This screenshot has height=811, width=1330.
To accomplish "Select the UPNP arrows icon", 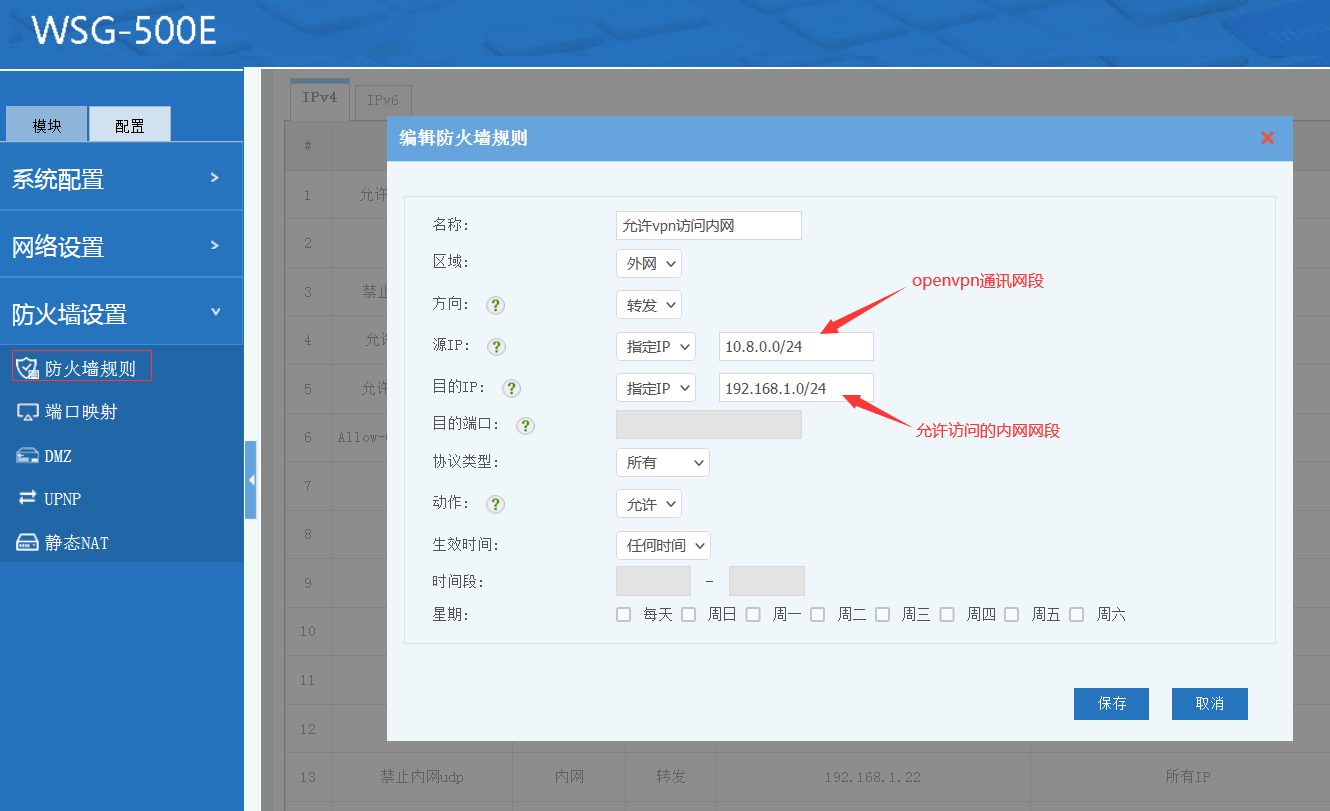I will click(x=28, y=498).
